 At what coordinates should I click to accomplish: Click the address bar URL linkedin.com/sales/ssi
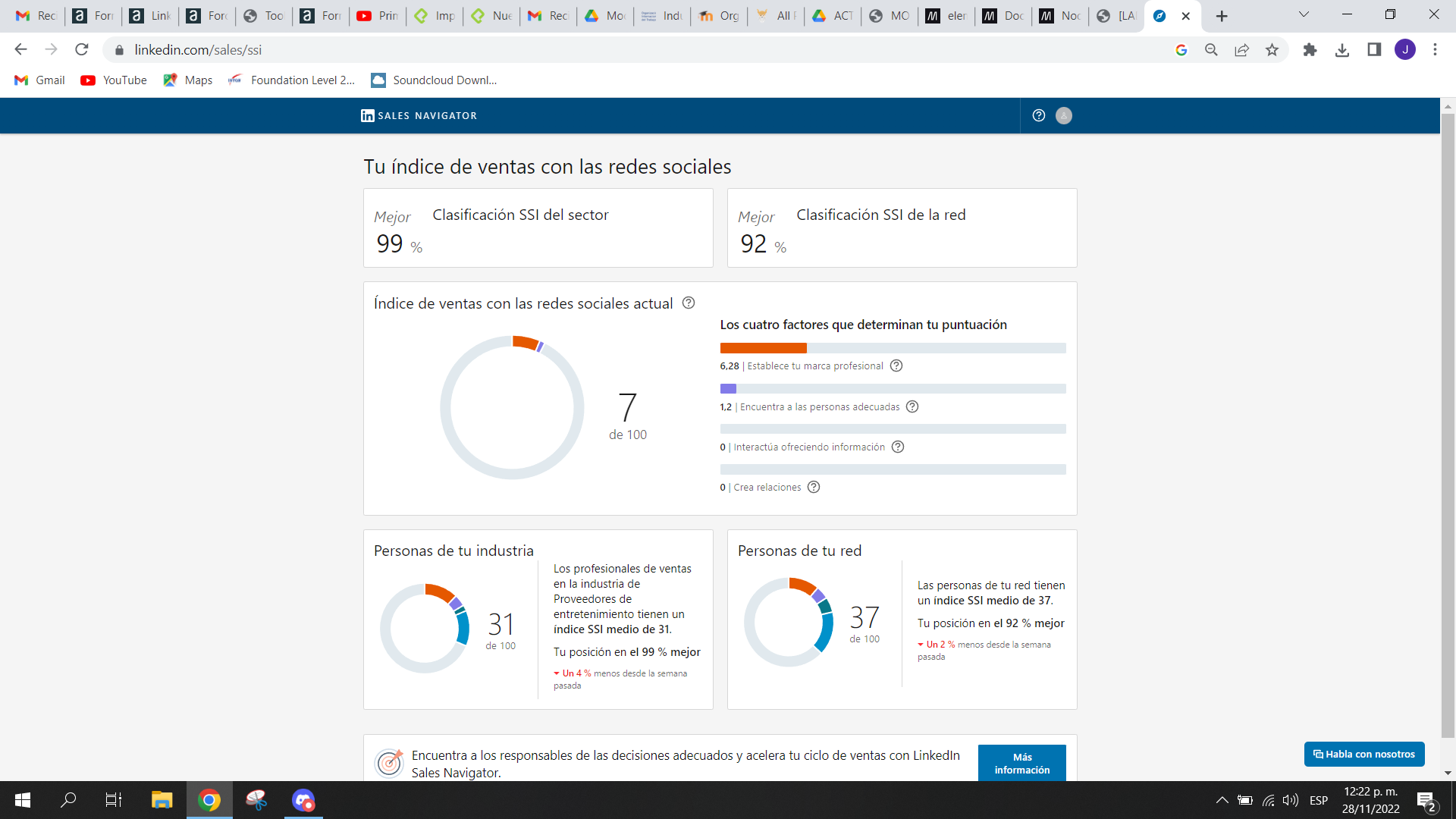coord(198,50)
